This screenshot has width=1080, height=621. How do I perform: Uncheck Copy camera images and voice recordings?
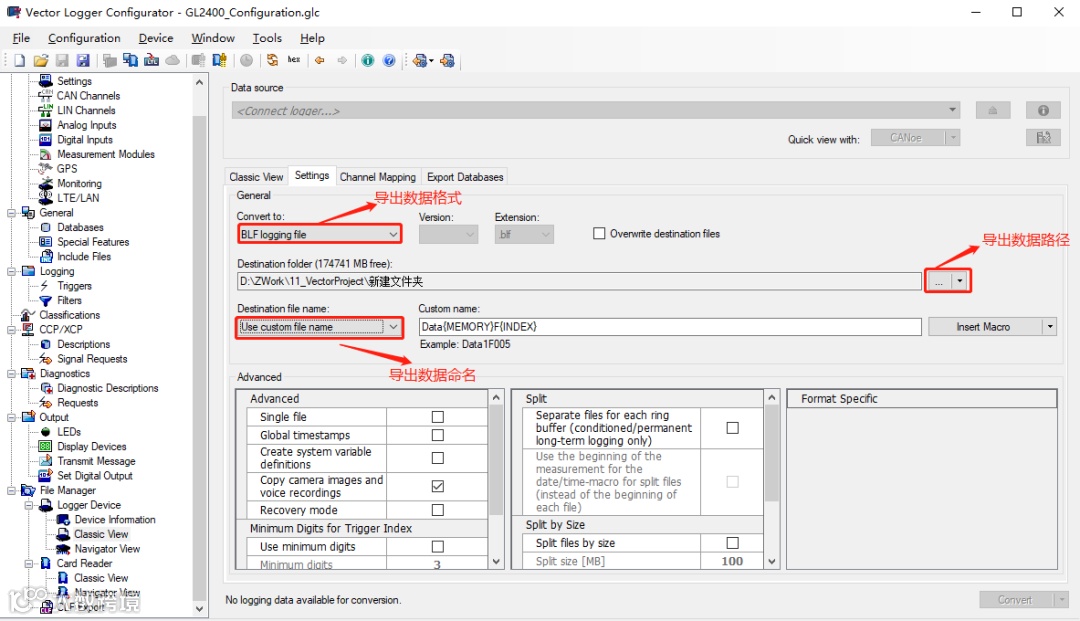[437, 486]
